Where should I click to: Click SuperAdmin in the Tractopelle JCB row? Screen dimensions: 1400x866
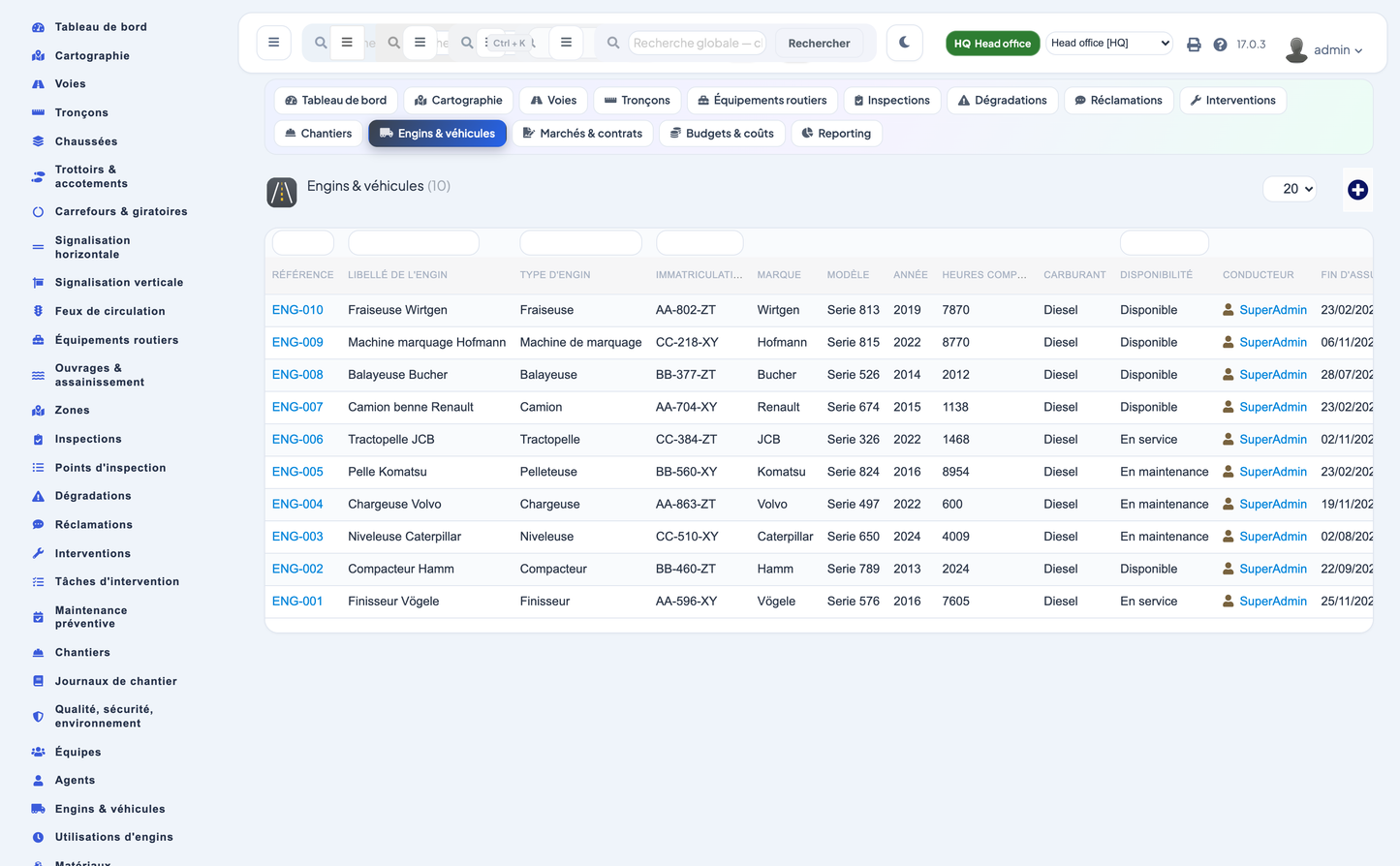pos(1273,439)
